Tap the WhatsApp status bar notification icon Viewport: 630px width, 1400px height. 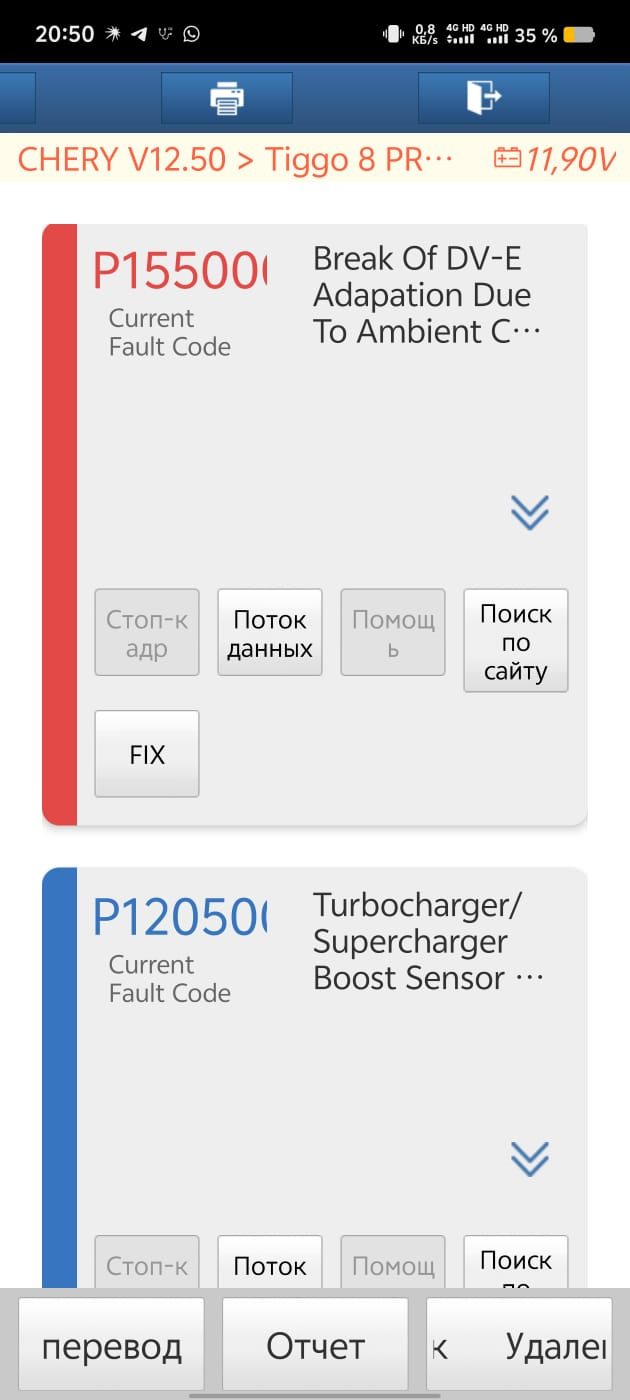[191, 34]
